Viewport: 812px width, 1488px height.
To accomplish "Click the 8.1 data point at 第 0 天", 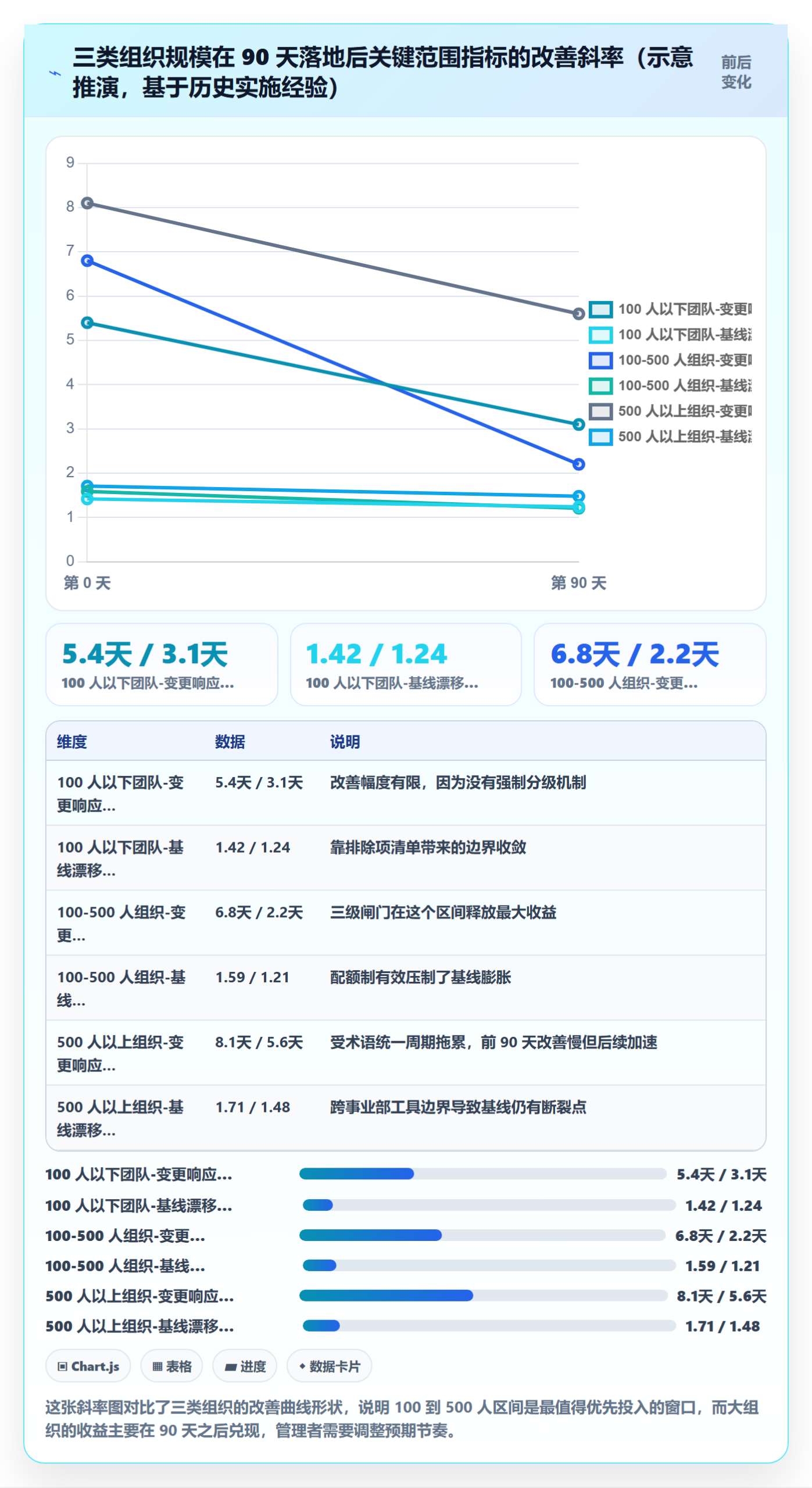I will 87,203.
